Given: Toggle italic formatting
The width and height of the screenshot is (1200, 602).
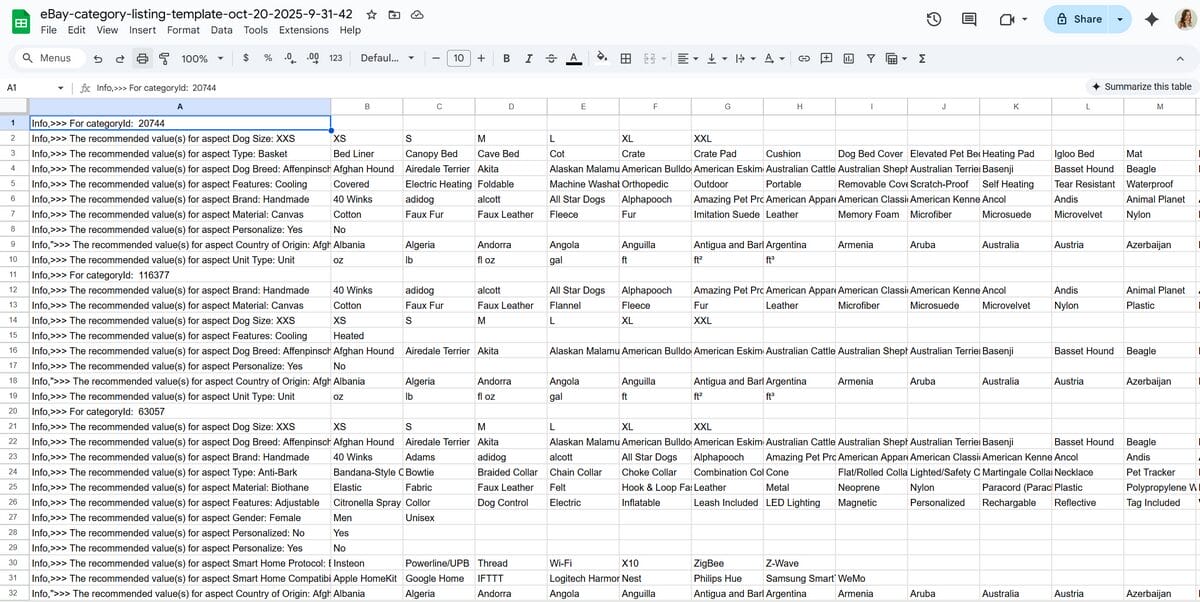Looking at the screenshot, I should 529,58.
